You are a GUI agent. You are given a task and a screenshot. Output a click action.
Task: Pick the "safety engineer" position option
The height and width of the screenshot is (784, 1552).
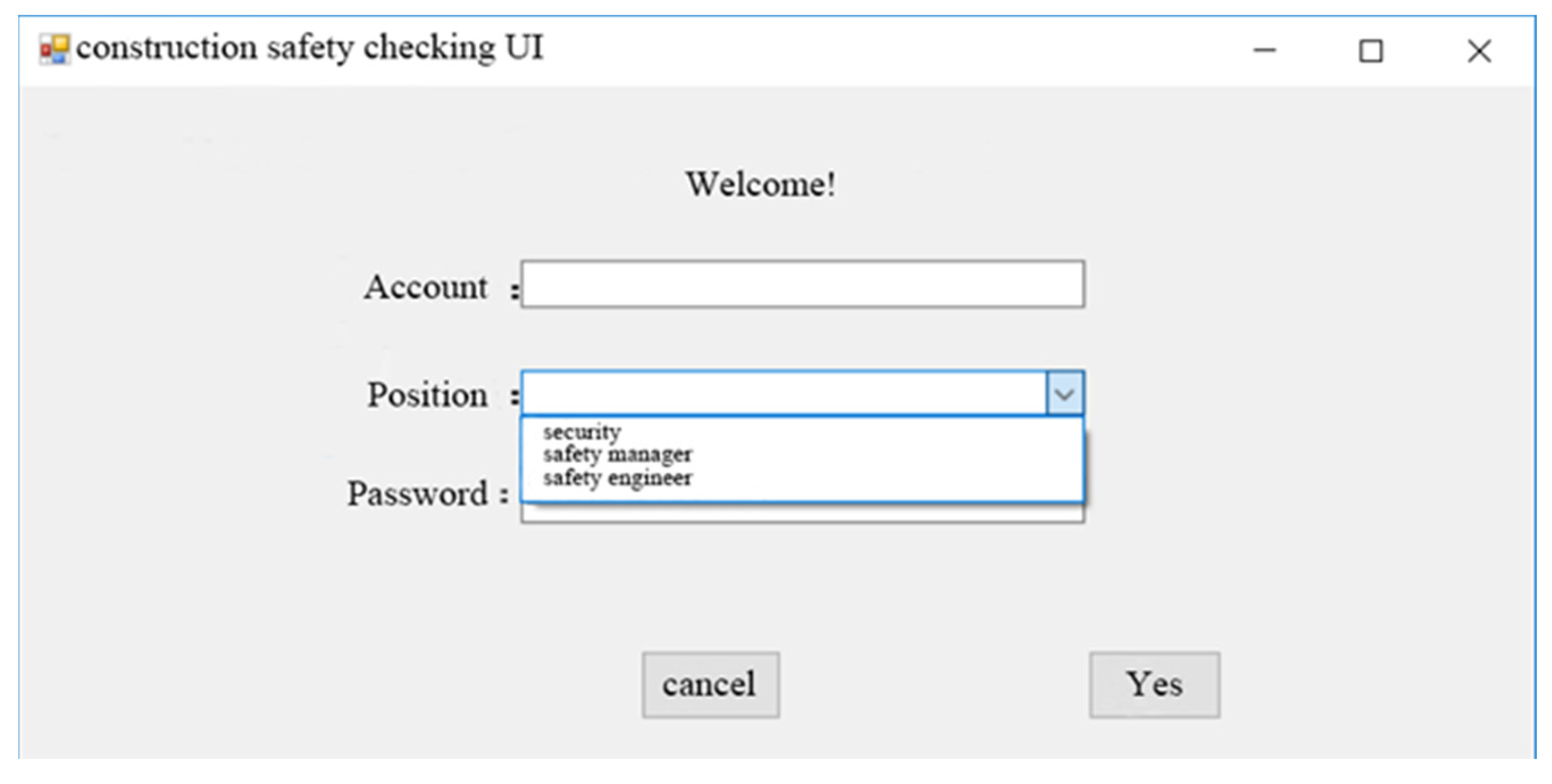click(x=617, y=478)
